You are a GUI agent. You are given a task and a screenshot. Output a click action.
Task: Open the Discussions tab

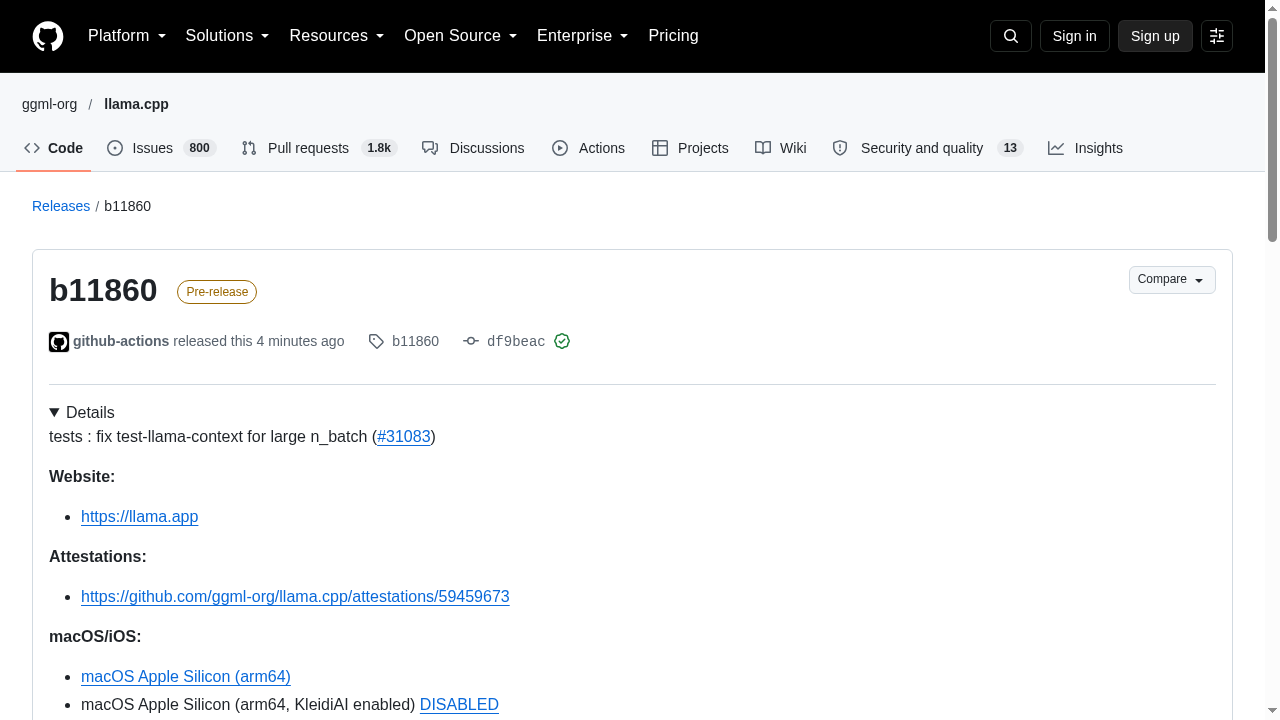(473, 148)
